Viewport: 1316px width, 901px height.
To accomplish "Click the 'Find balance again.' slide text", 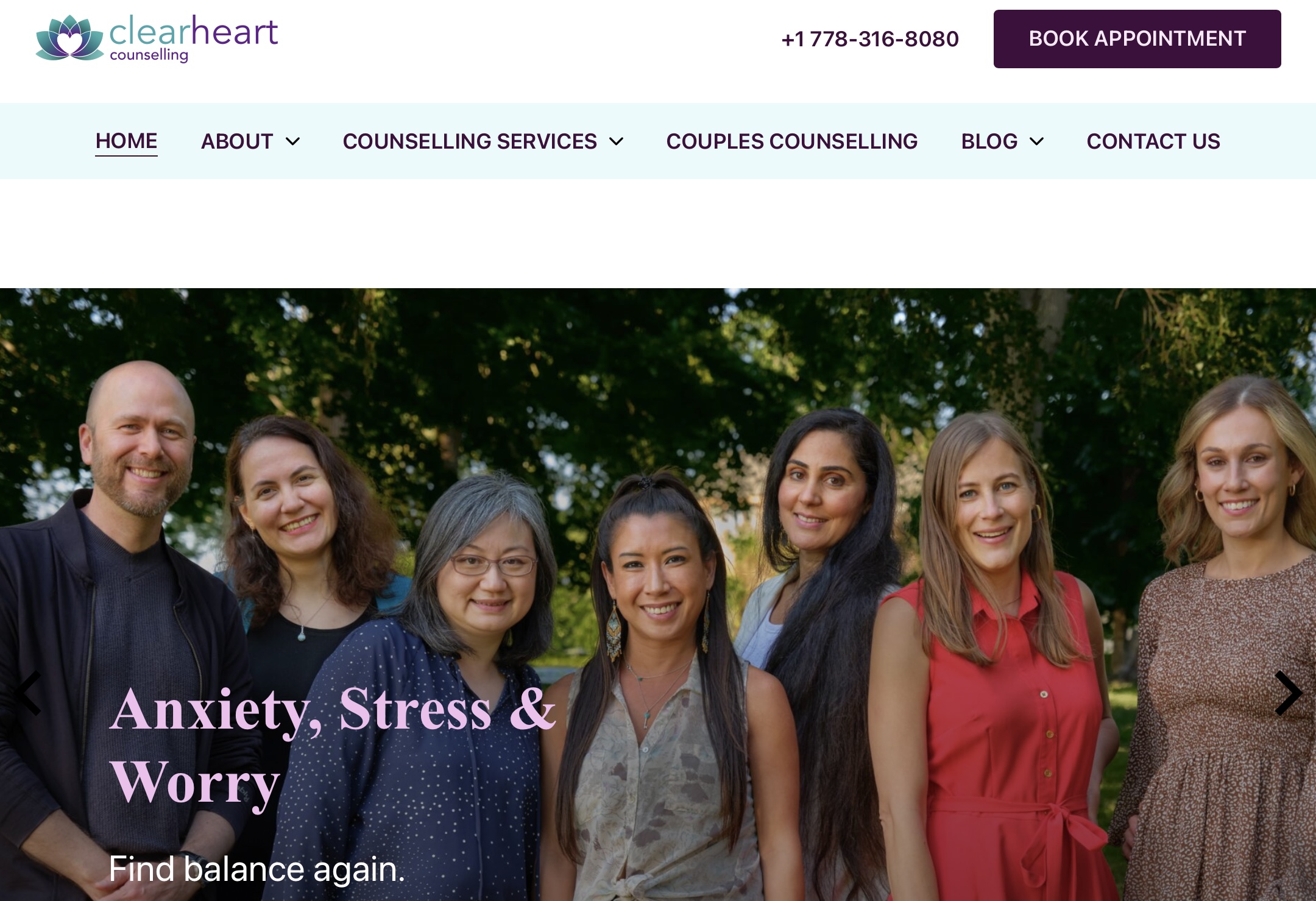I will pyautogui.click(x=256, y=869).
